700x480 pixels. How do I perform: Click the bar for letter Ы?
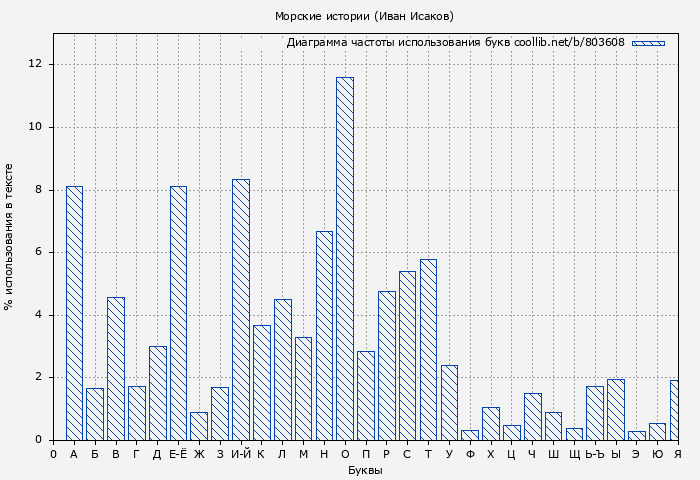[x=616, y=409]
